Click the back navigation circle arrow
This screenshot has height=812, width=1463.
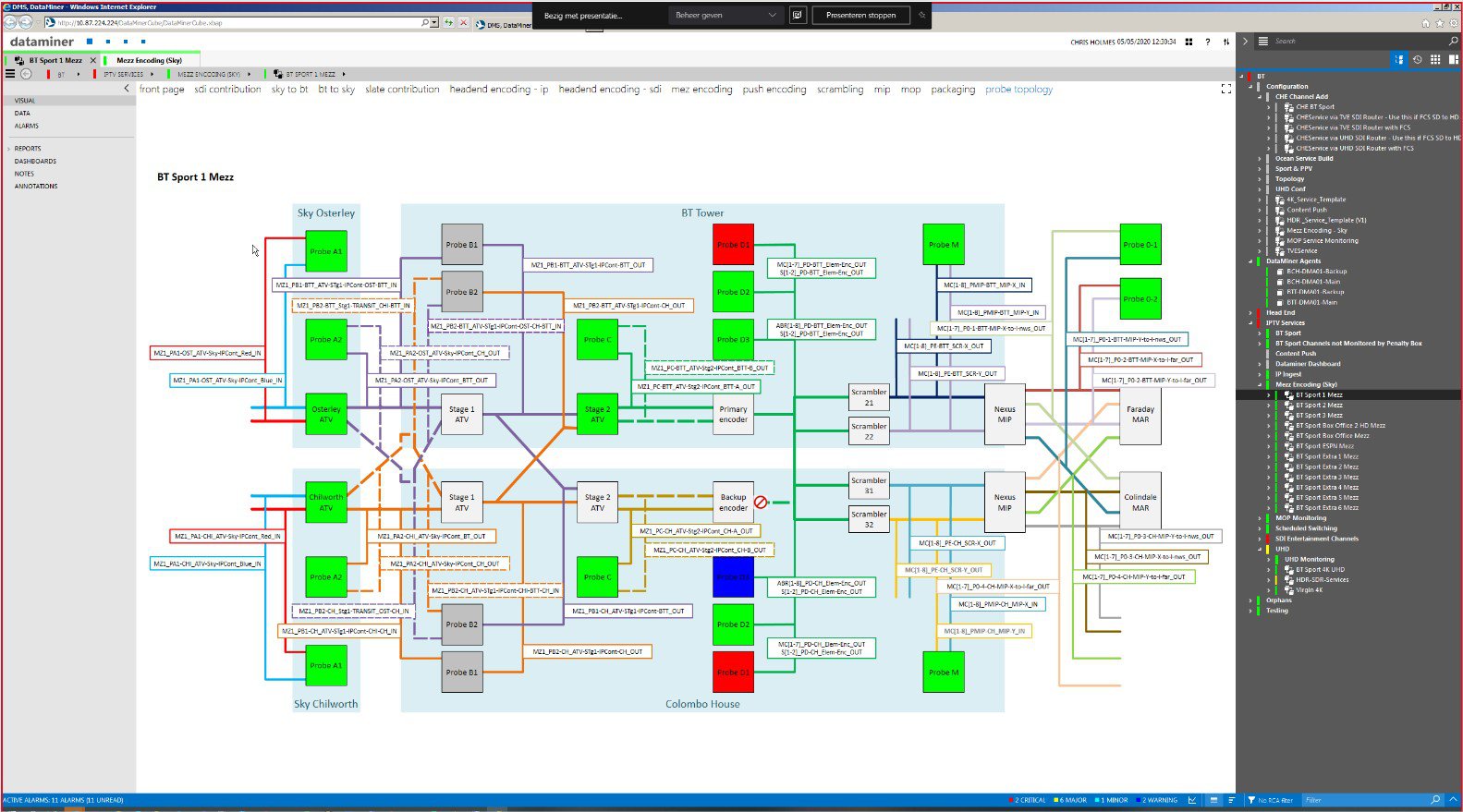[26, 74]
